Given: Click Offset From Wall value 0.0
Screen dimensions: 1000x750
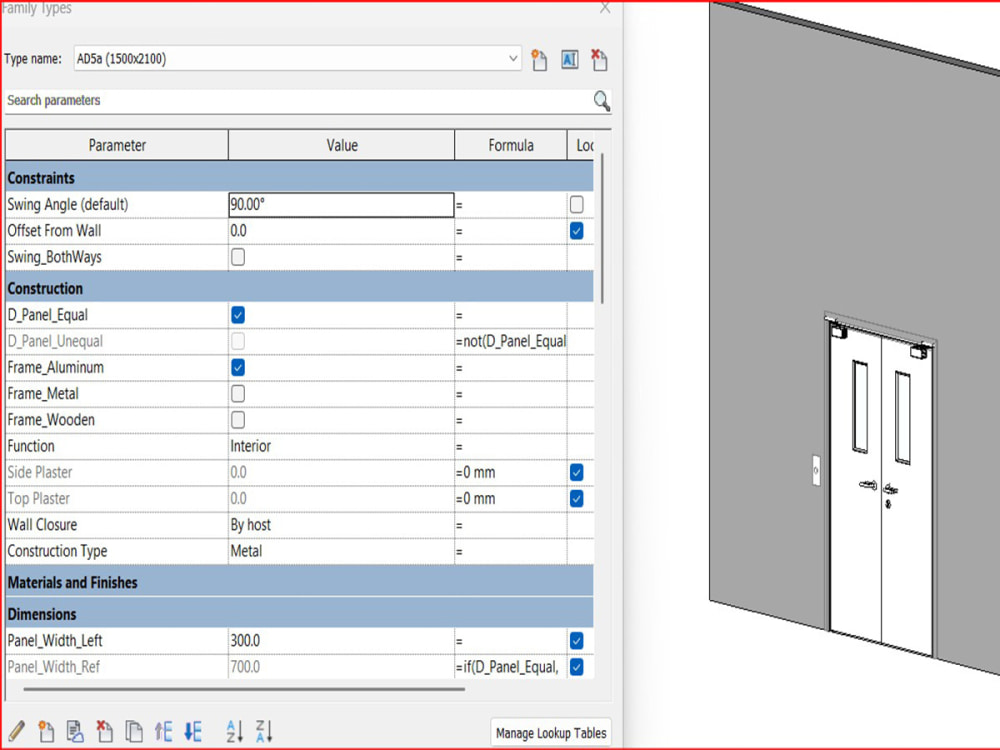Looking at the screenshot, I should [x=341, y=231].
